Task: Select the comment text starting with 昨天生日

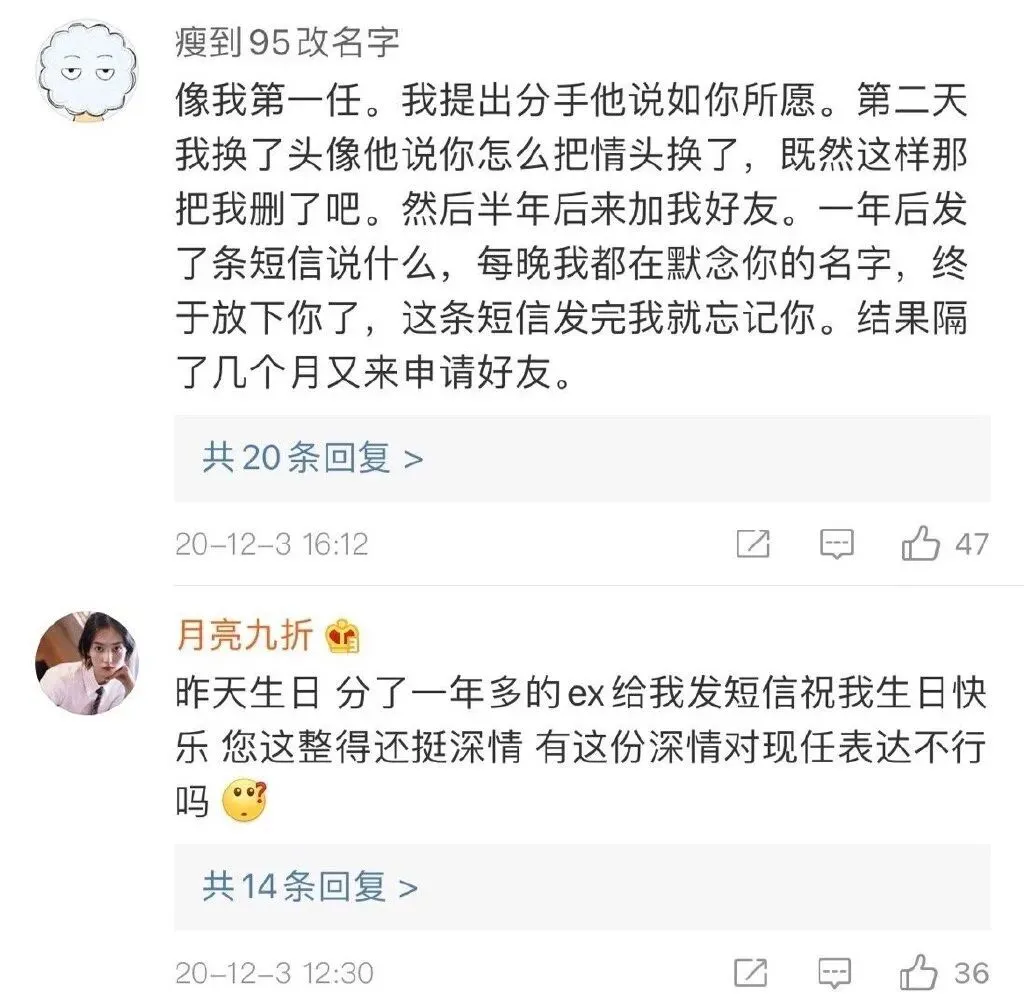Action: (x=581, y=747)
